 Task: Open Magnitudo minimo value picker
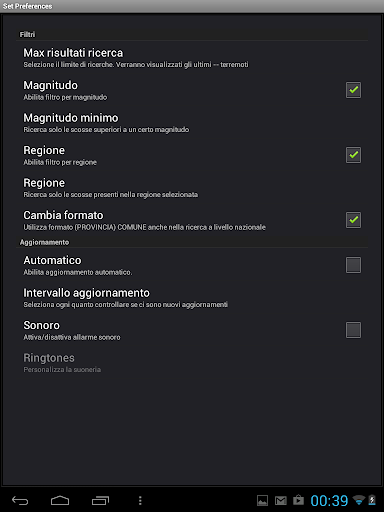click(x=192, y=123)
